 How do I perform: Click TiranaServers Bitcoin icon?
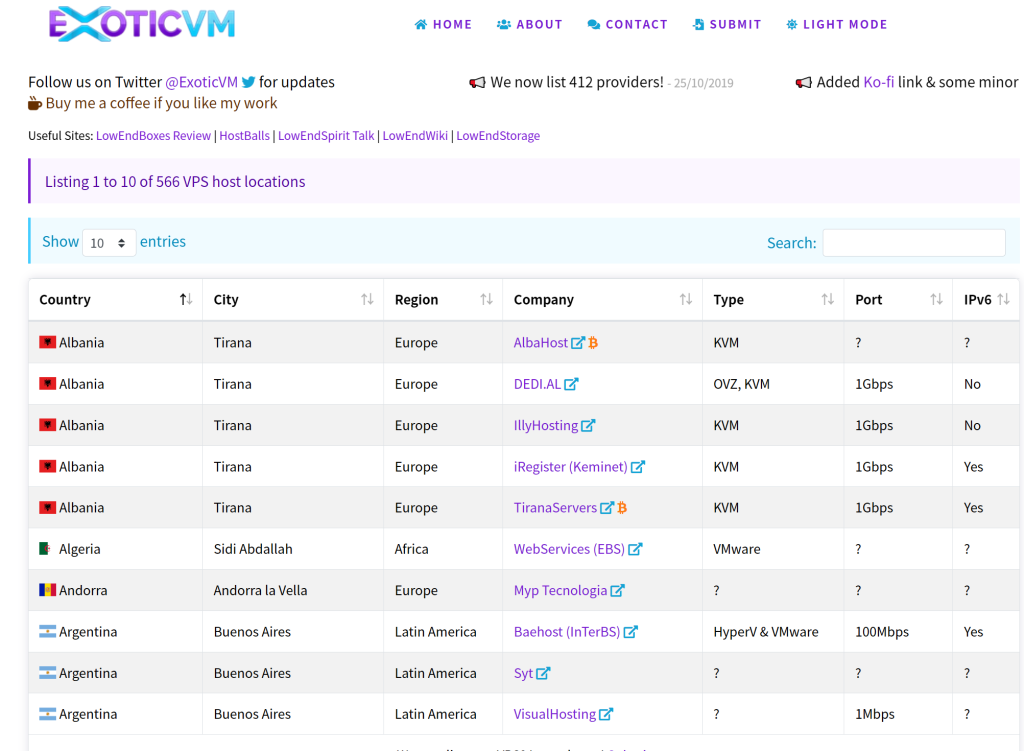pos(622,508)
